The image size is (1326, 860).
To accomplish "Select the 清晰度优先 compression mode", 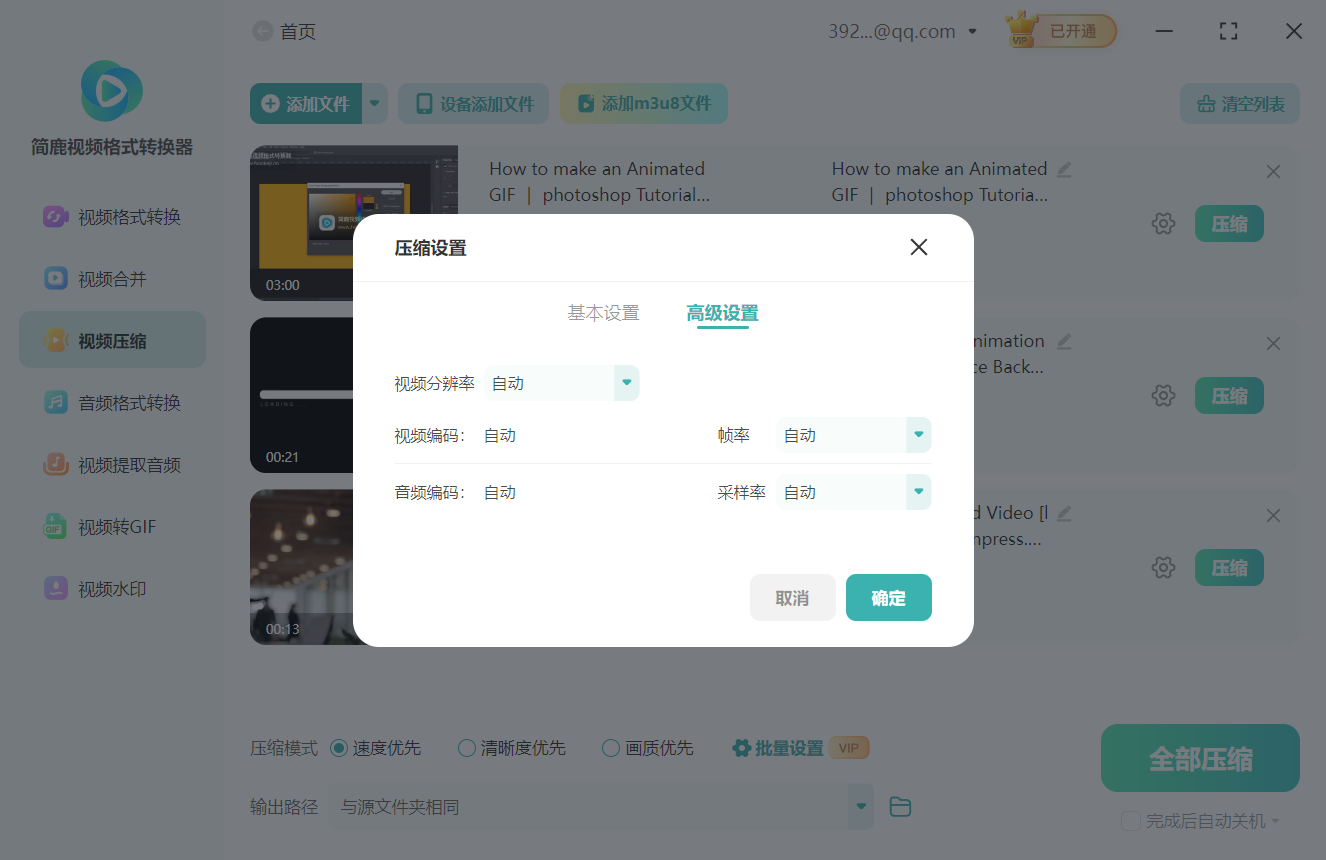I will (x=511, y=747).
